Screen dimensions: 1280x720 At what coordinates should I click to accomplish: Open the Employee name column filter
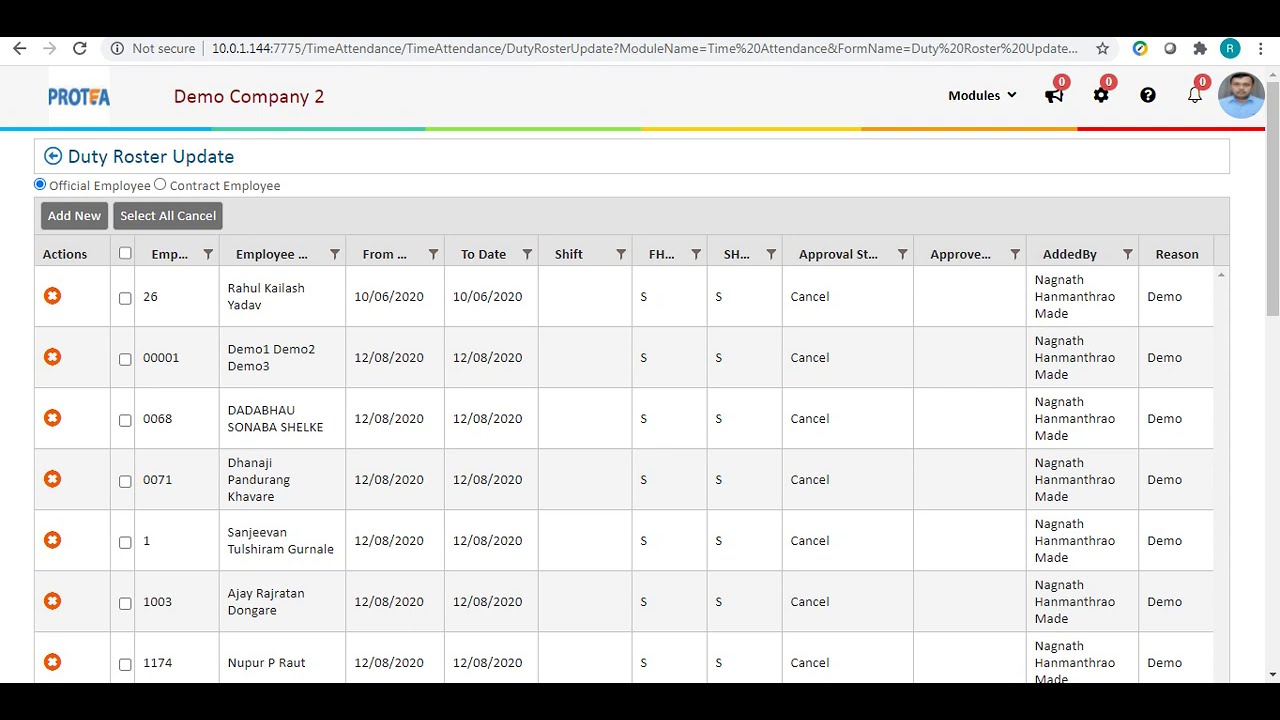(x=335, y=254)
